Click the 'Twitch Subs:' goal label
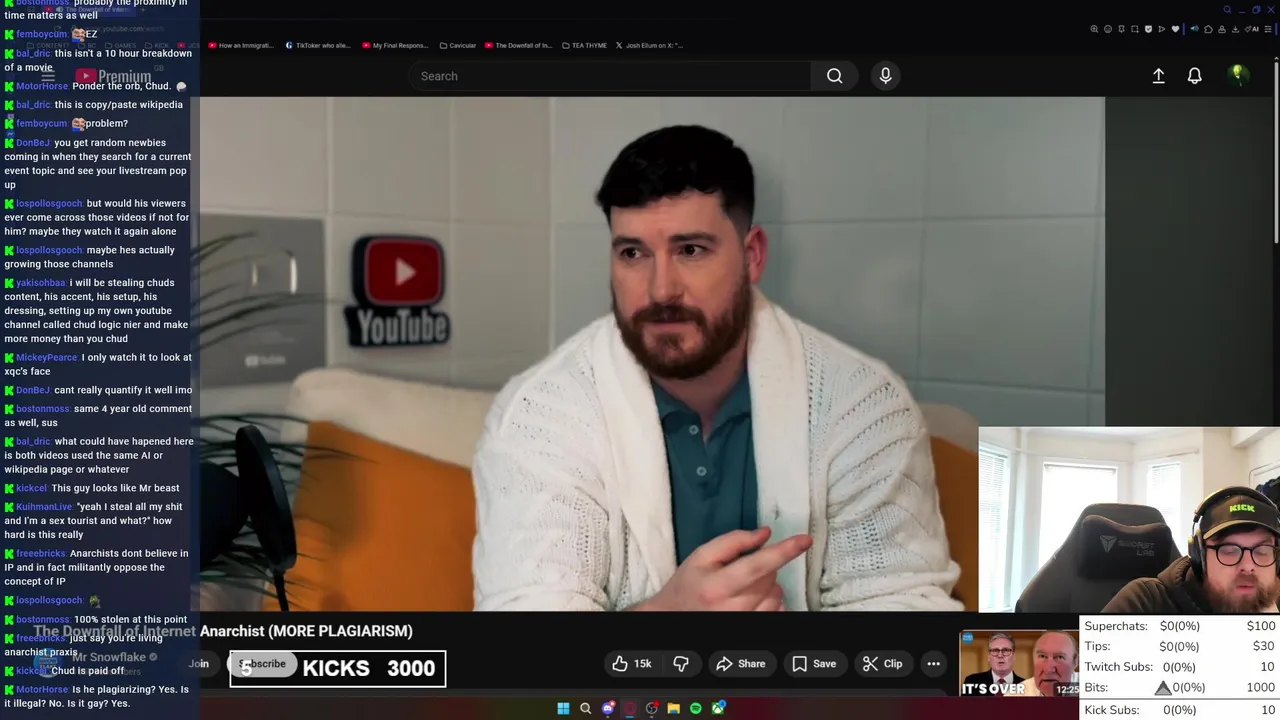This screenshot has height=720, width=1280. 1117,667
